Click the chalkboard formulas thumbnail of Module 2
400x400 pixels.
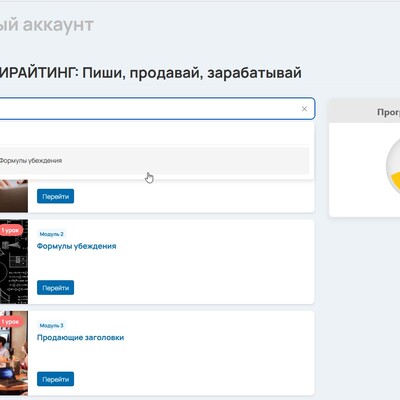click(14, 262)
